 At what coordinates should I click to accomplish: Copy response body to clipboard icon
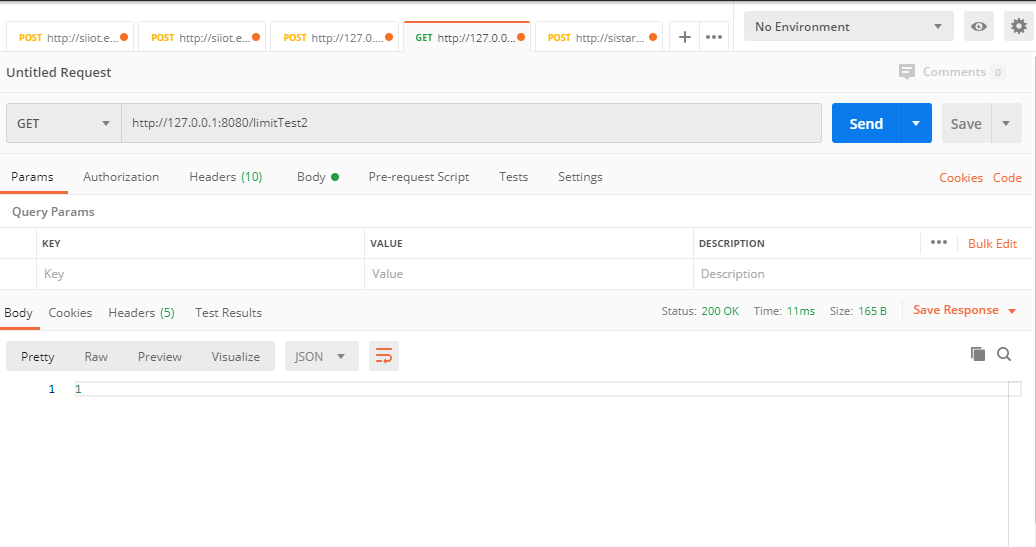[x=977, y=354]
